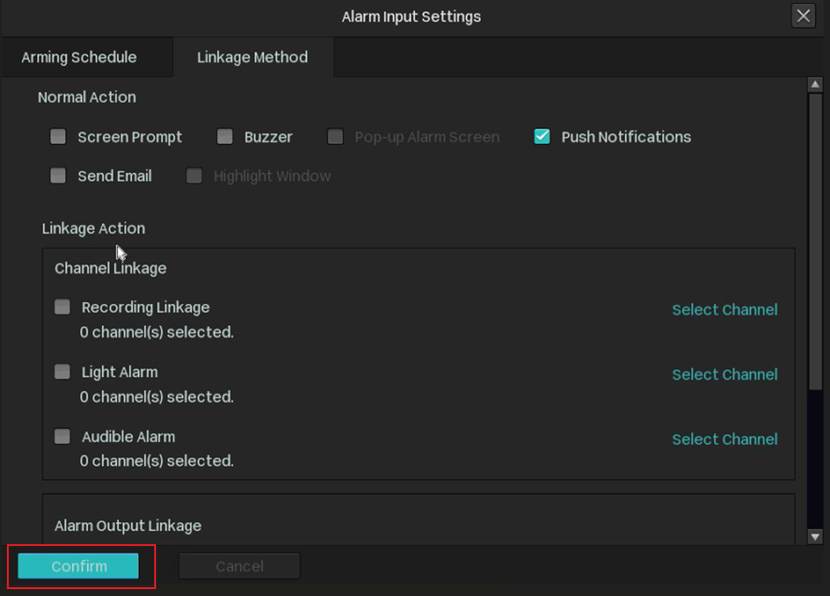Enable the Screen Prompt checkbox
This screenshot has width=830, height=596.
pyautogui.click(x=58, y=137)
